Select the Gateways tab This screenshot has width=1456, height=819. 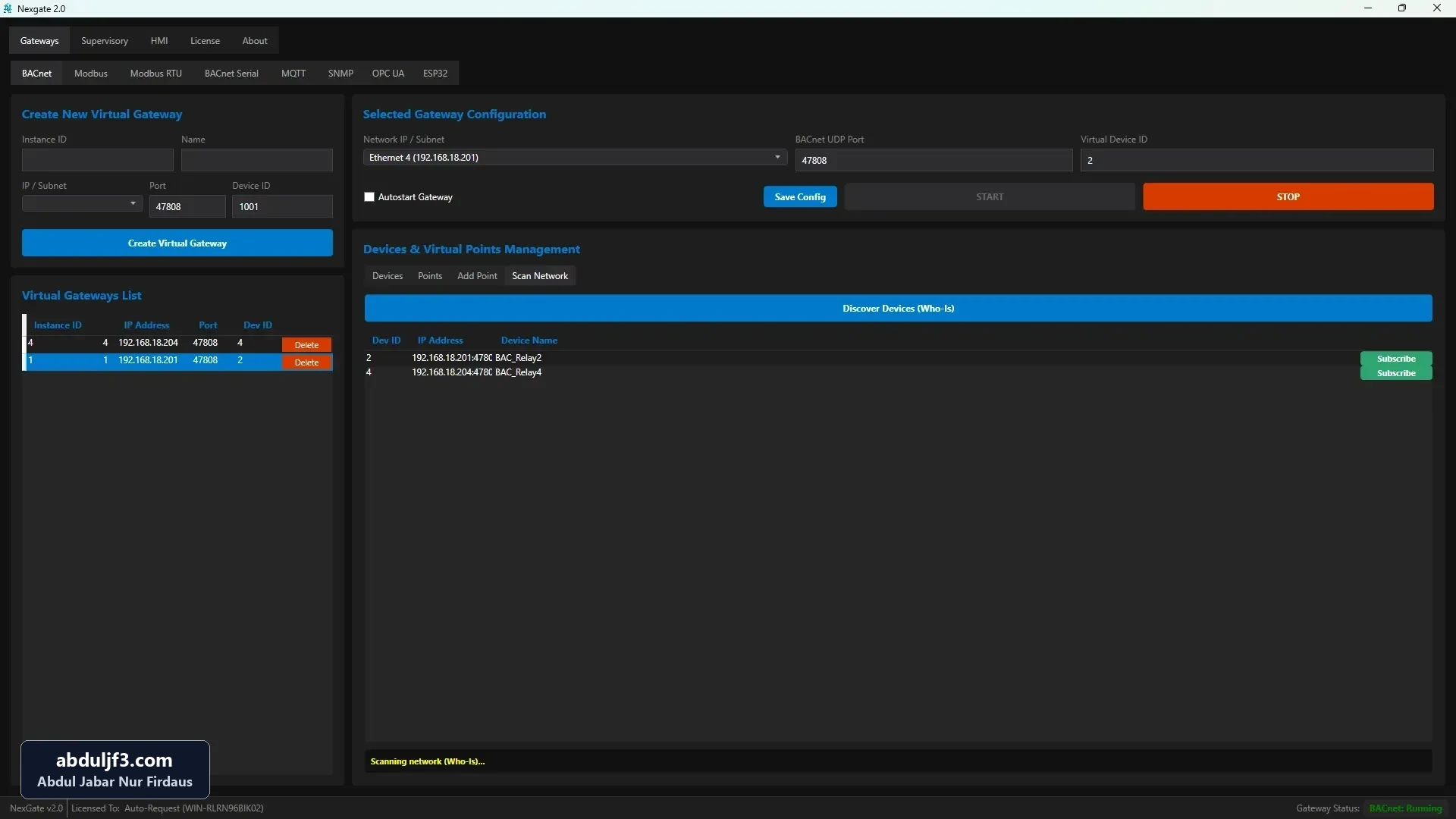(x=39, y=41)
